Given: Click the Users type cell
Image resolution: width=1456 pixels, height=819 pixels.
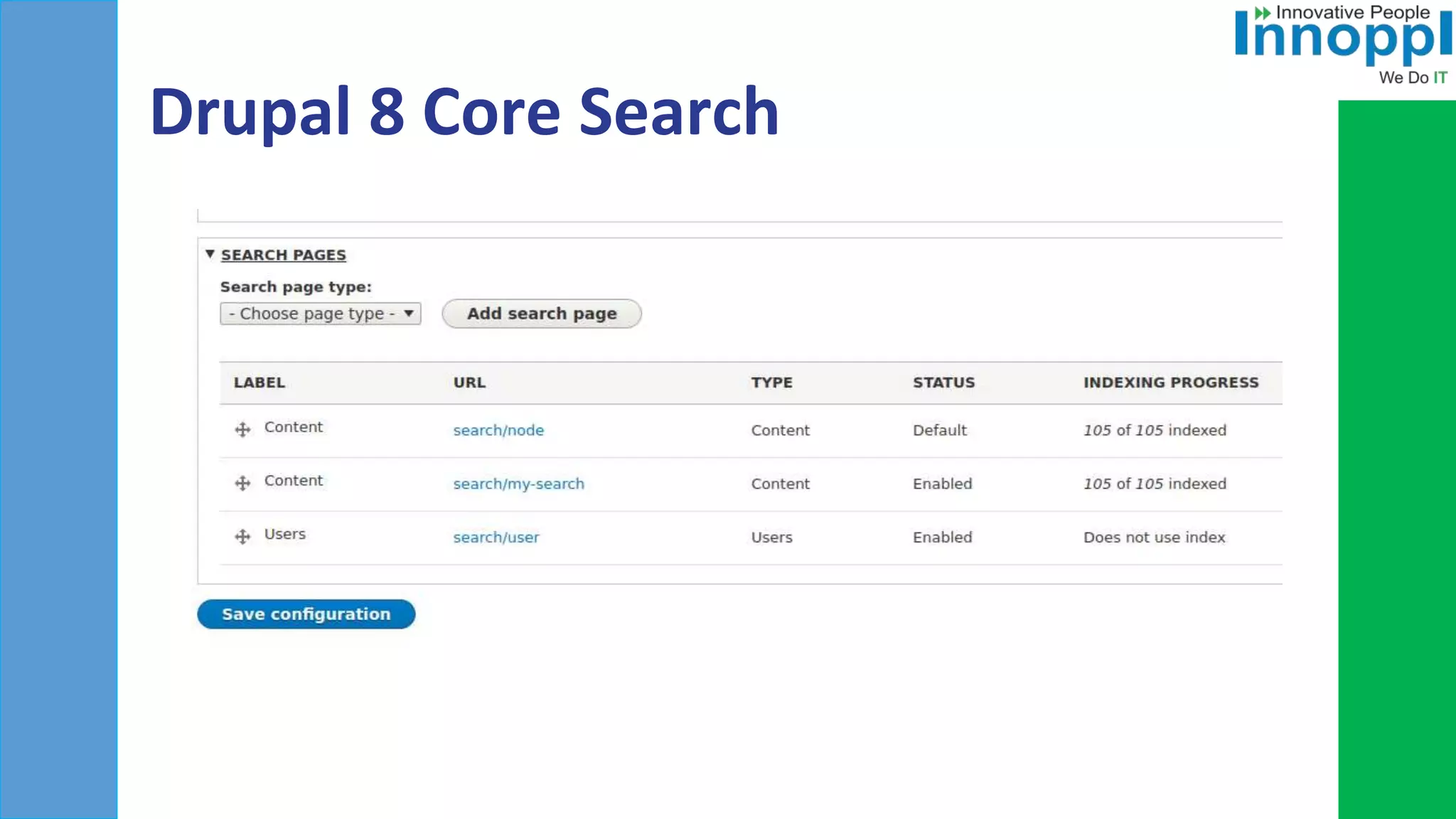Looking at the screenshot, I should click(x=772, y=537).
